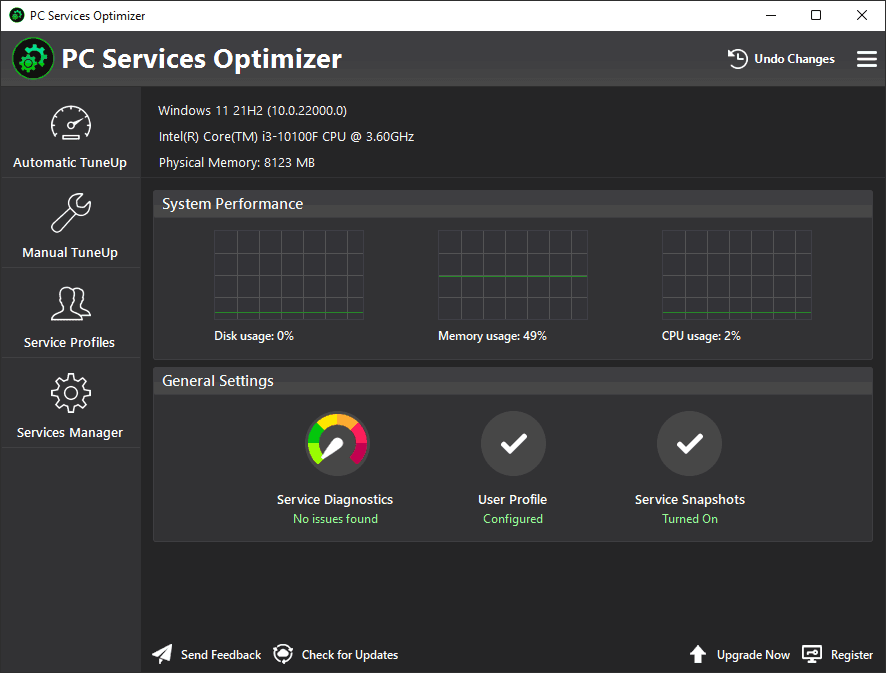Click the PC Services Optimizer logo
Viewport: 886px width, 673px height.
click(33, 58)
